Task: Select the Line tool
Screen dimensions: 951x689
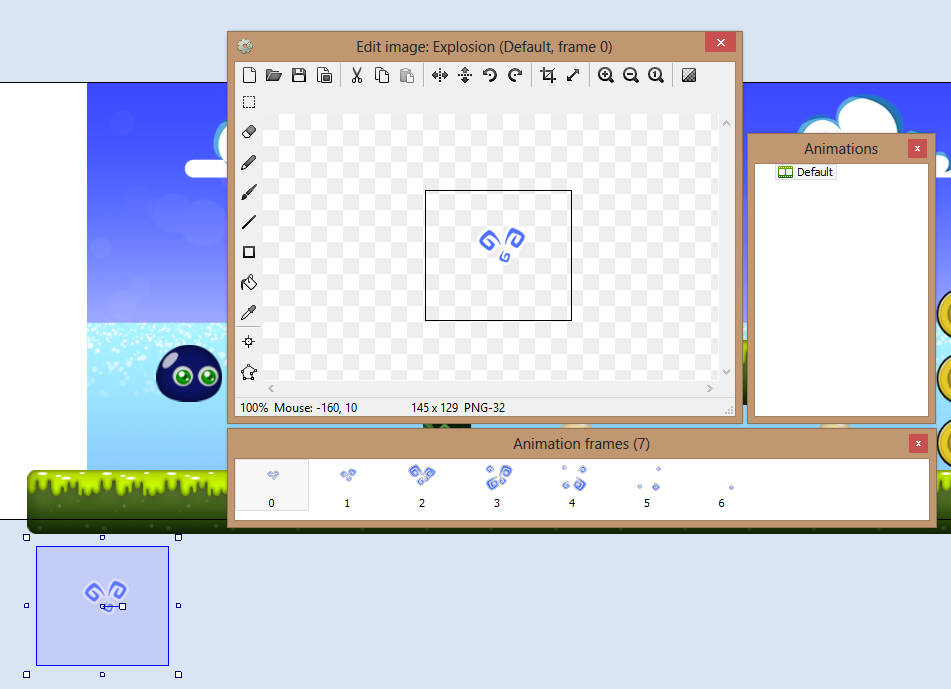Action: [x=249, y=222]
